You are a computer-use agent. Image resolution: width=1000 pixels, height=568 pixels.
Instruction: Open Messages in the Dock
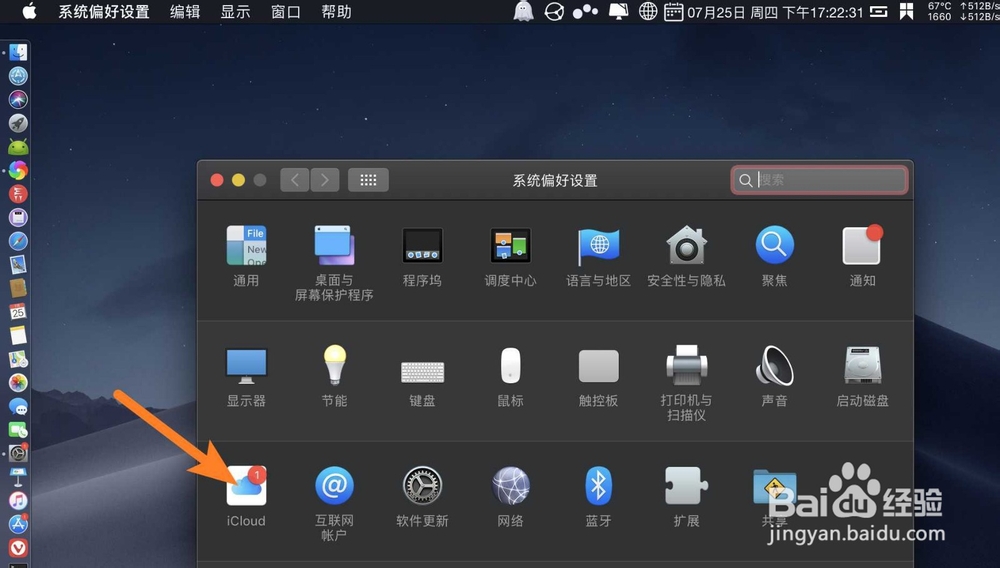[x=18, y=406]
